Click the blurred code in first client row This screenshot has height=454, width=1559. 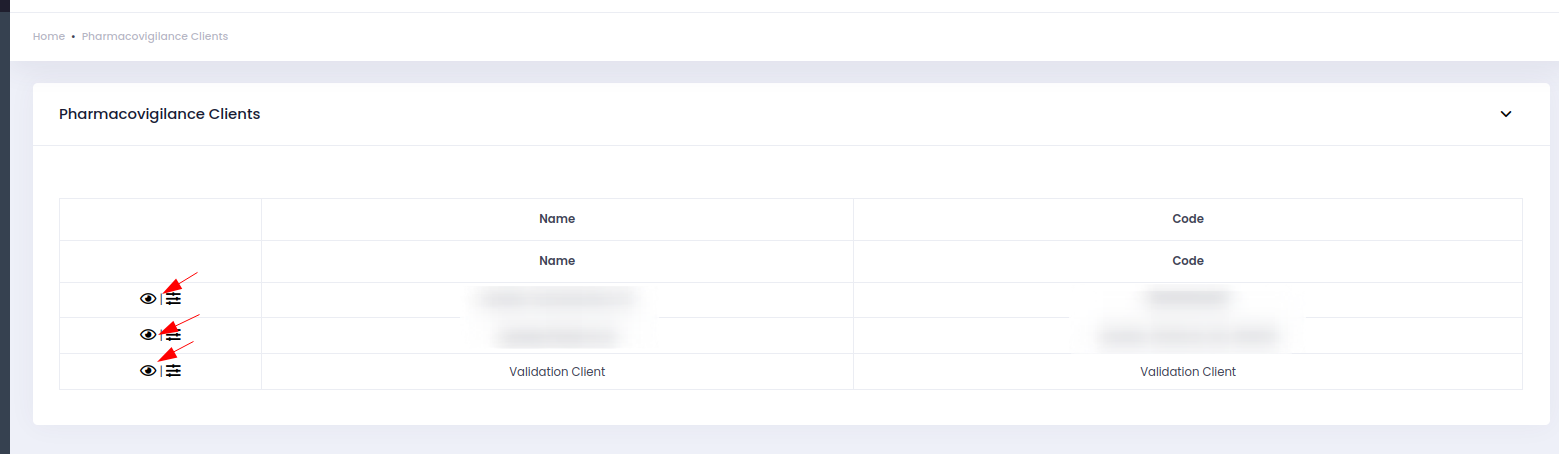[1188, 299]
